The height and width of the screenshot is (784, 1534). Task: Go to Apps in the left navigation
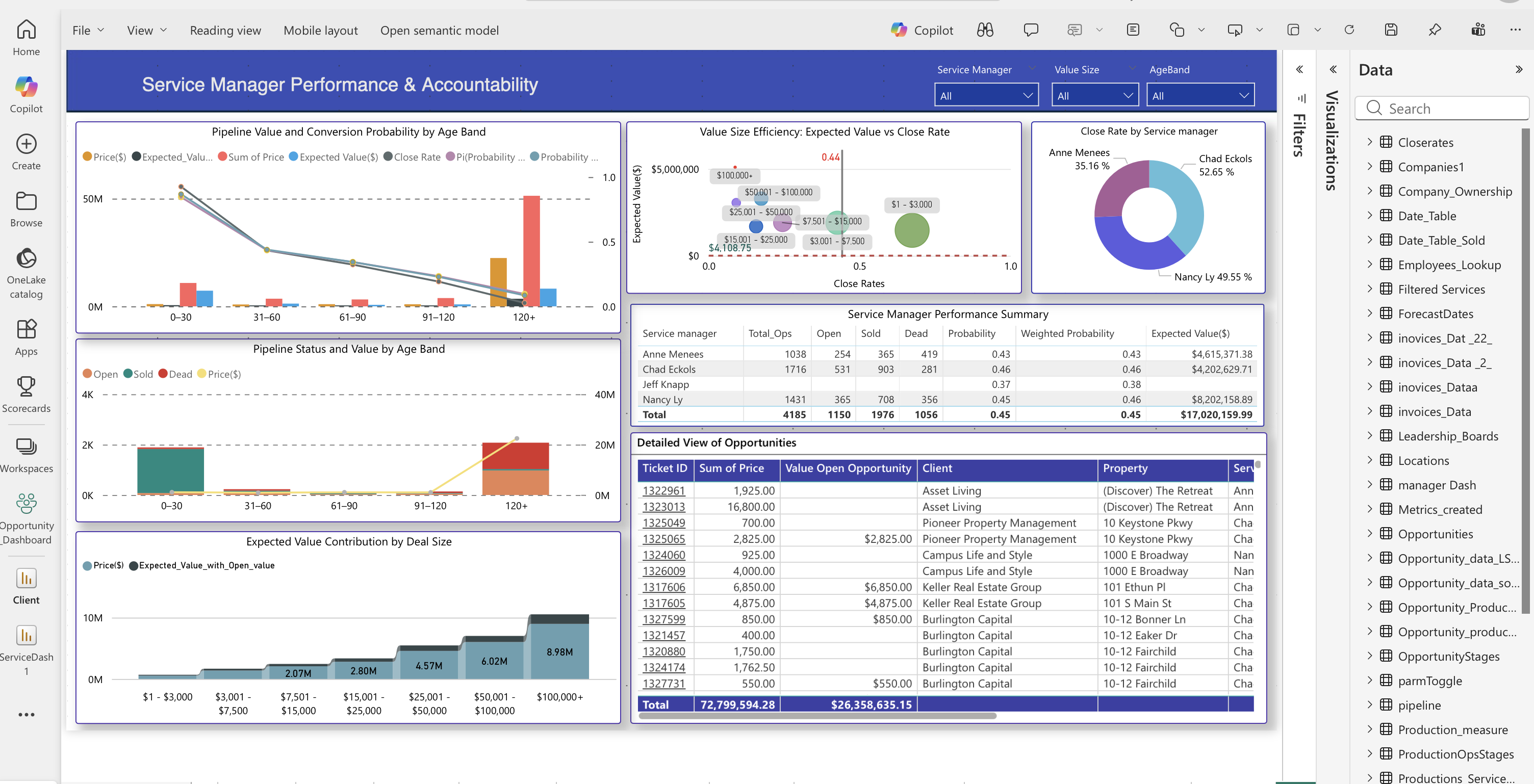26,336
